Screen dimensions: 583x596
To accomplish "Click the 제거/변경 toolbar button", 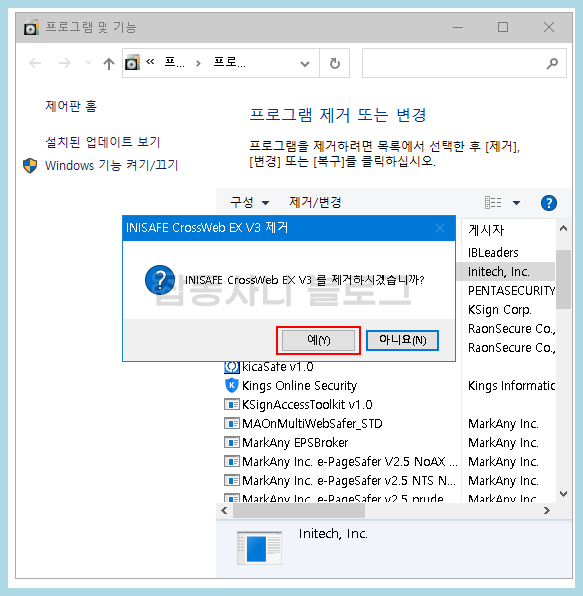I will tap(315, 203).
